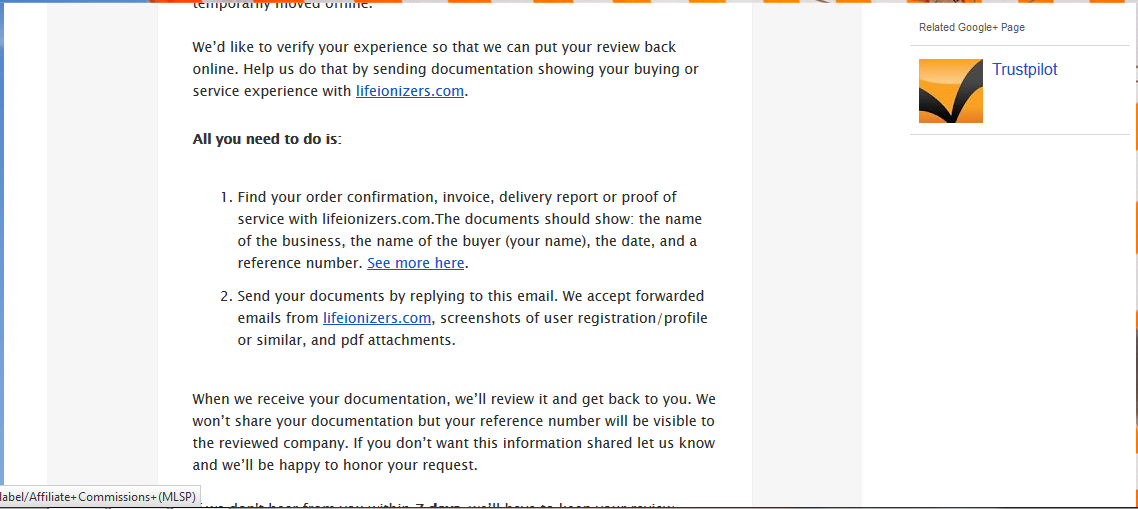This screenshot has height=509, width=1138.
Task: Open lifeionizers.com link in step 2
Action: [377, 318]
